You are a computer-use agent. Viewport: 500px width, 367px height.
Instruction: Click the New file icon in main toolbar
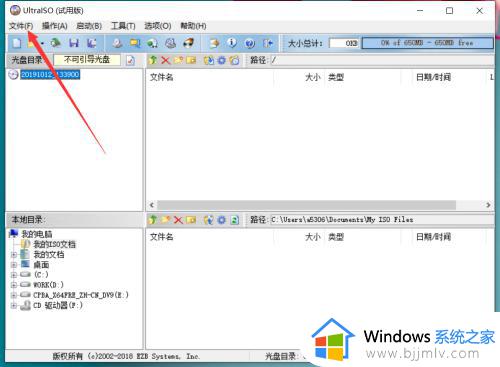coord(17,43)
